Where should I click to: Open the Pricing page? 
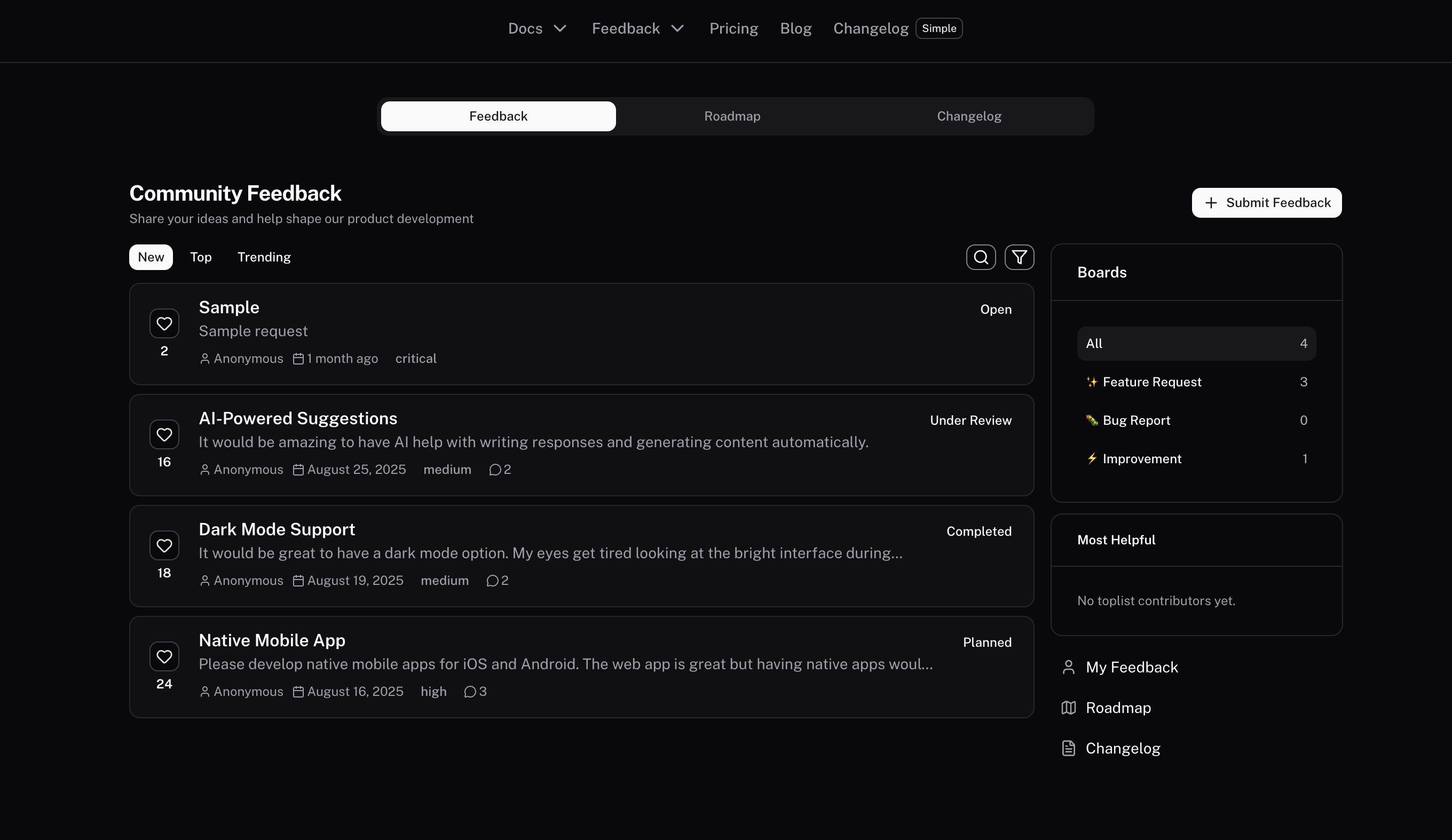click(x=733, y=28)
